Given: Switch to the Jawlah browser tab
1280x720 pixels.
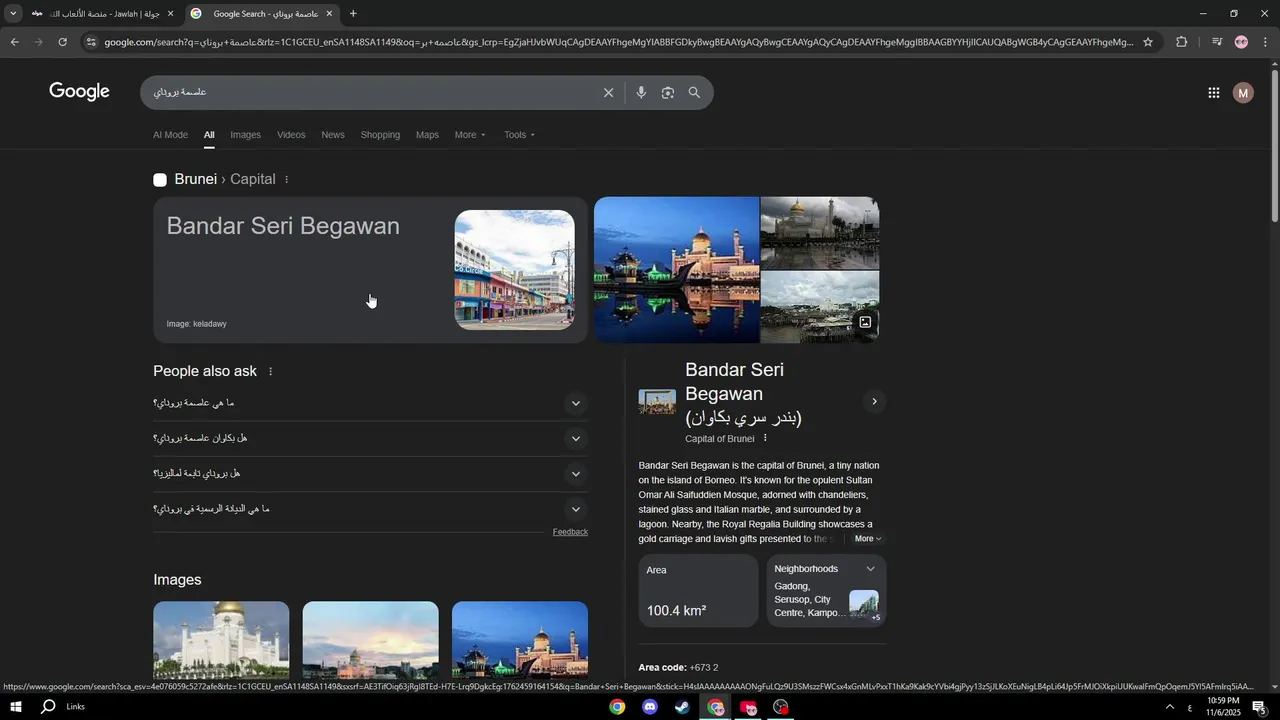Looking at the screenshot, I should pos(103,14).
